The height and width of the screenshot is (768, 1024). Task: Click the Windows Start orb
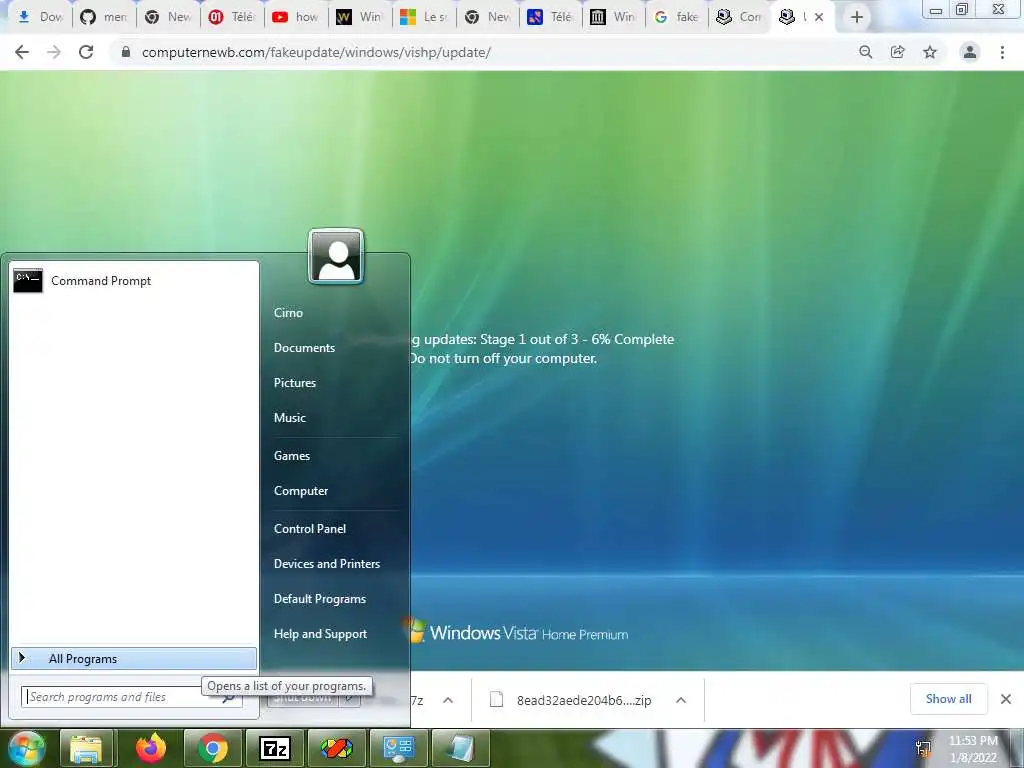26,748
